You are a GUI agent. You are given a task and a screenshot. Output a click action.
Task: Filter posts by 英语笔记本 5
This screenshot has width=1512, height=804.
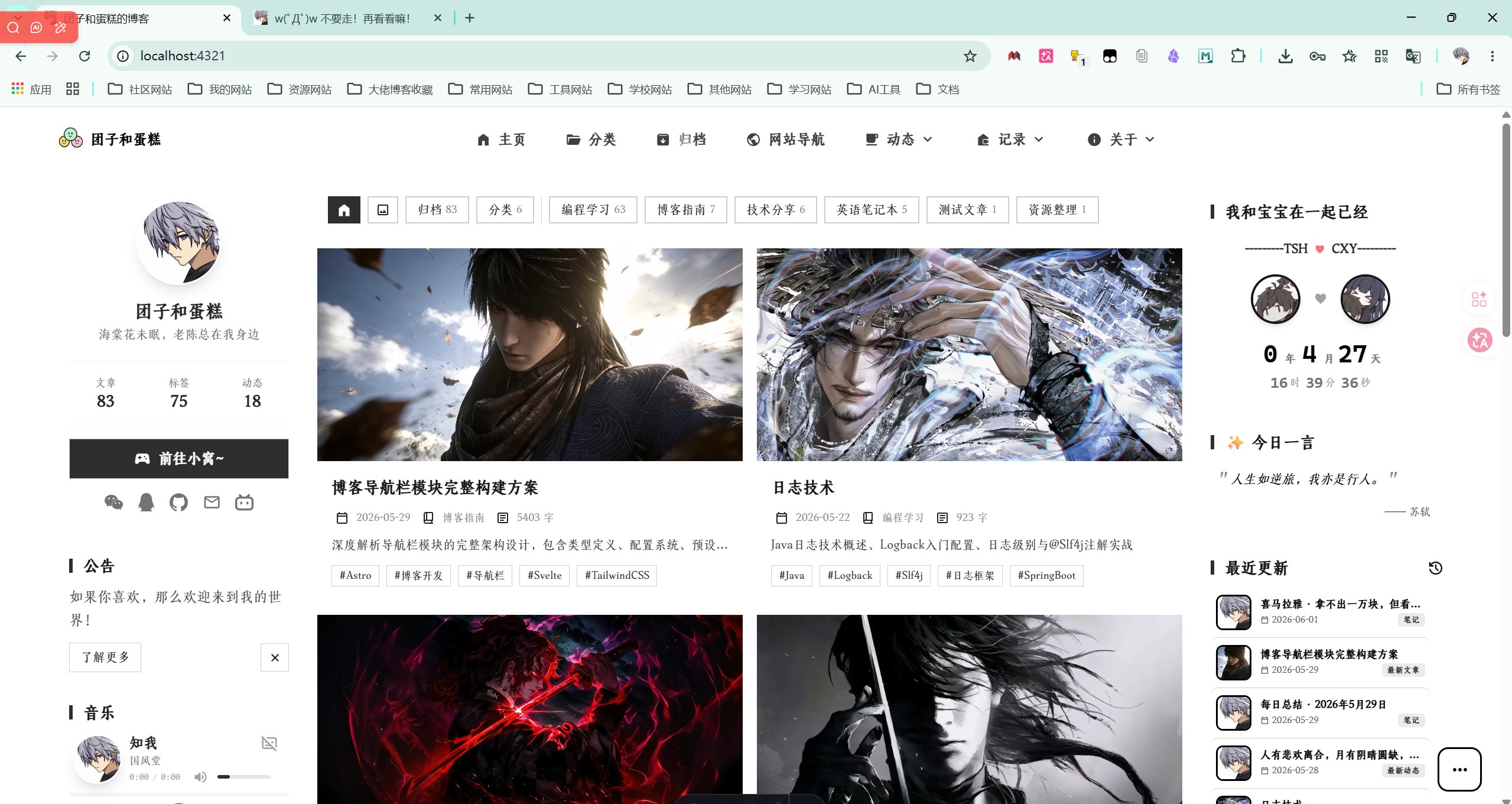click(872, 210)
